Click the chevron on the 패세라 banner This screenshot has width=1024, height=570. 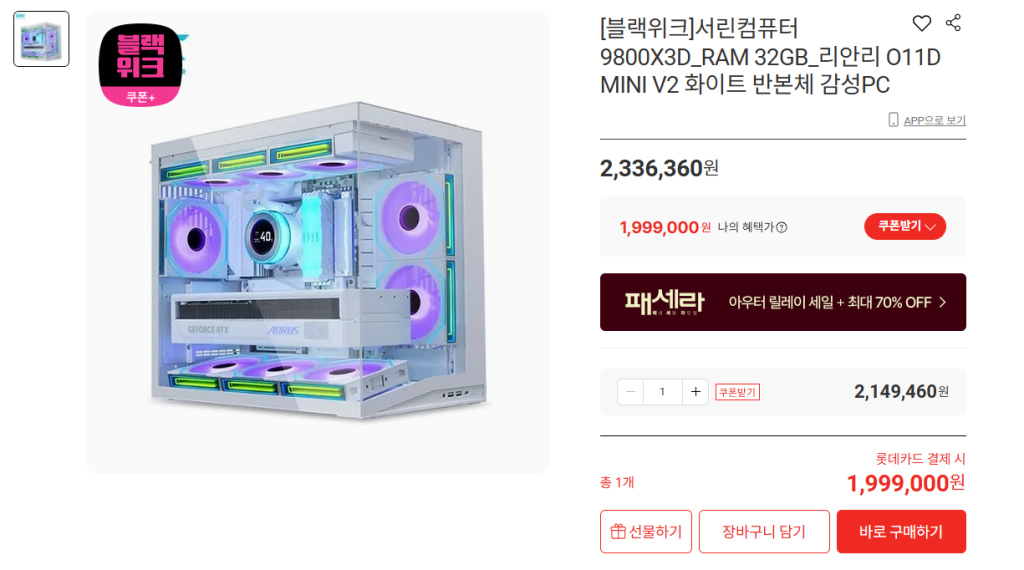(x=942, y=302)
